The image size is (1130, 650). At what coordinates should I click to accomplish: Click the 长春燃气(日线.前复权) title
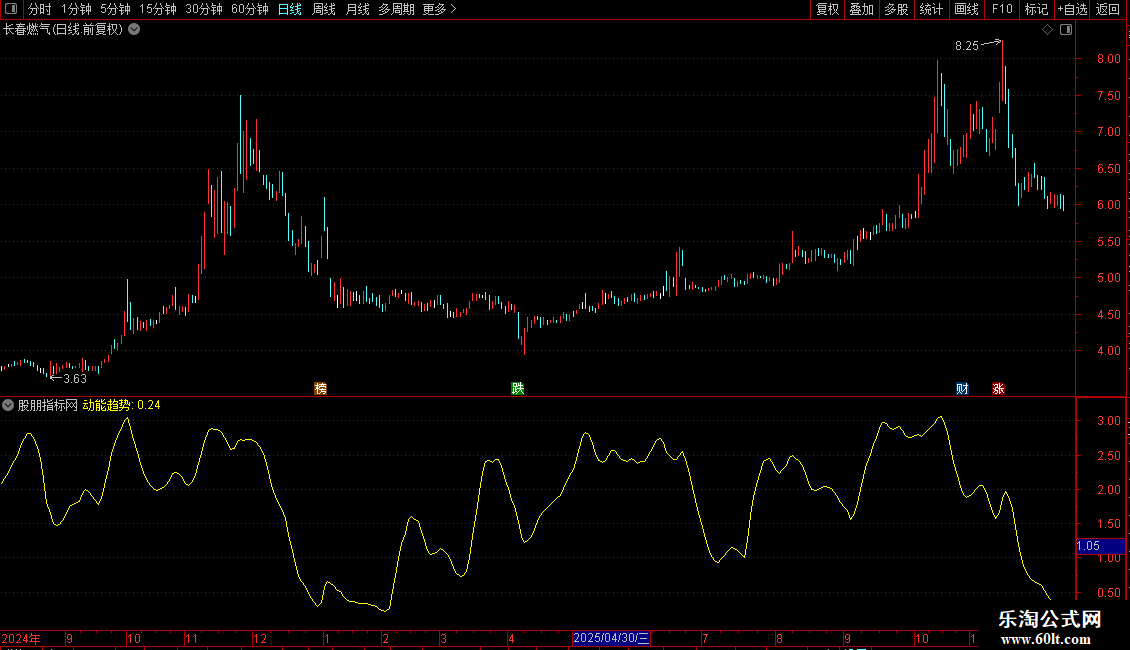[63, 30]
